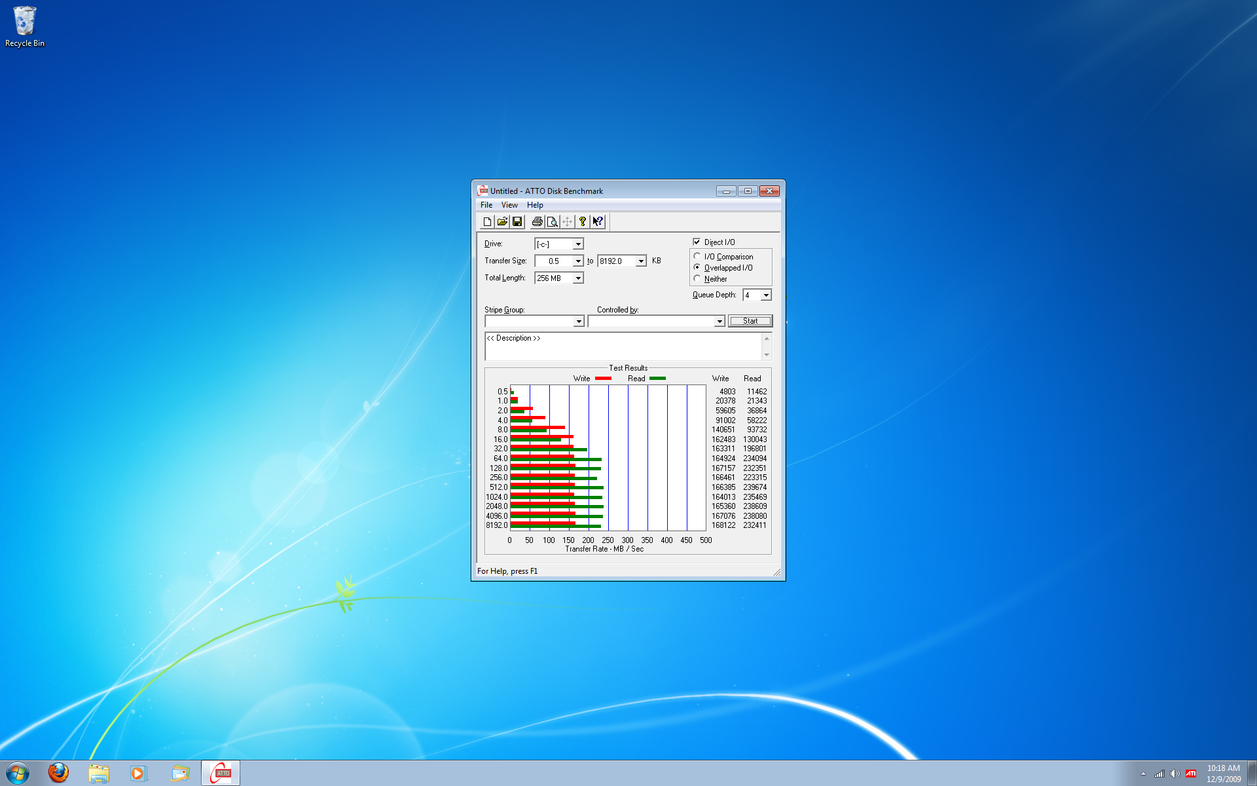The image size is (1257, 786).
Task: Click the 'Transfer Rate - MB / Sec' axis title
Action: click(x=604, y=549)
